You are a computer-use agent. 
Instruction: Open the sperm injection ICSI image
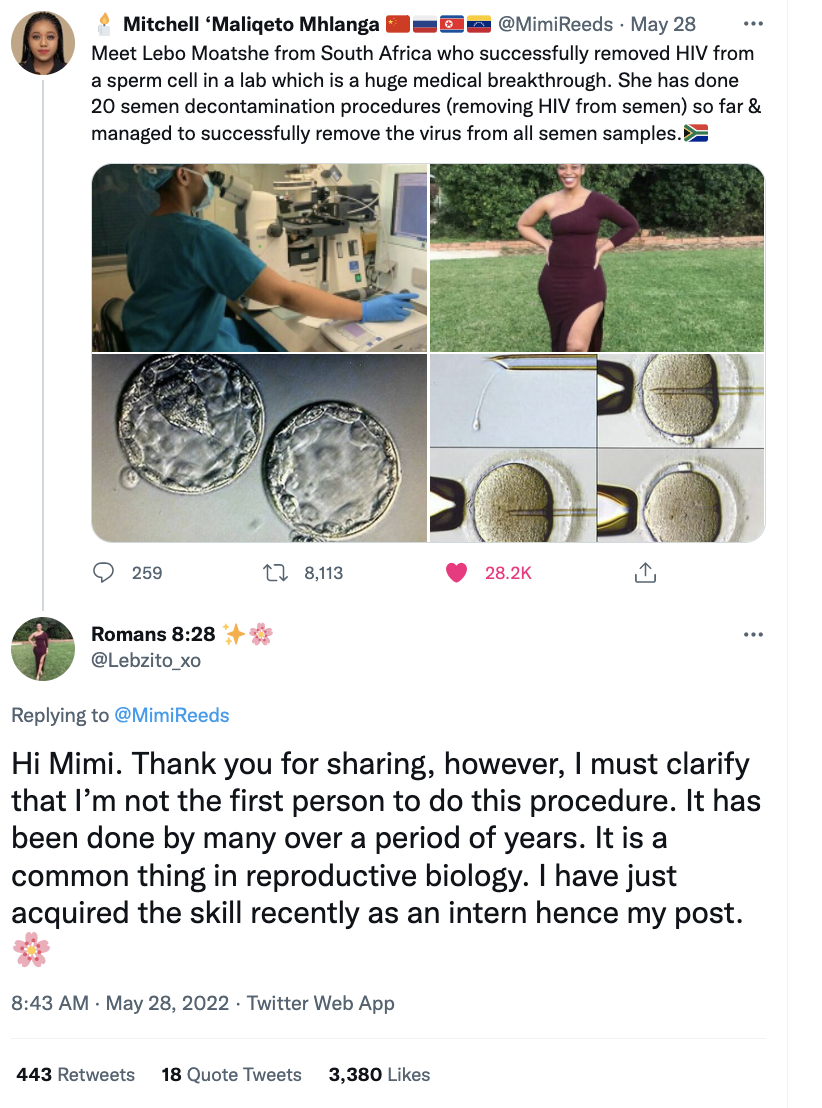tap(597, 447)
